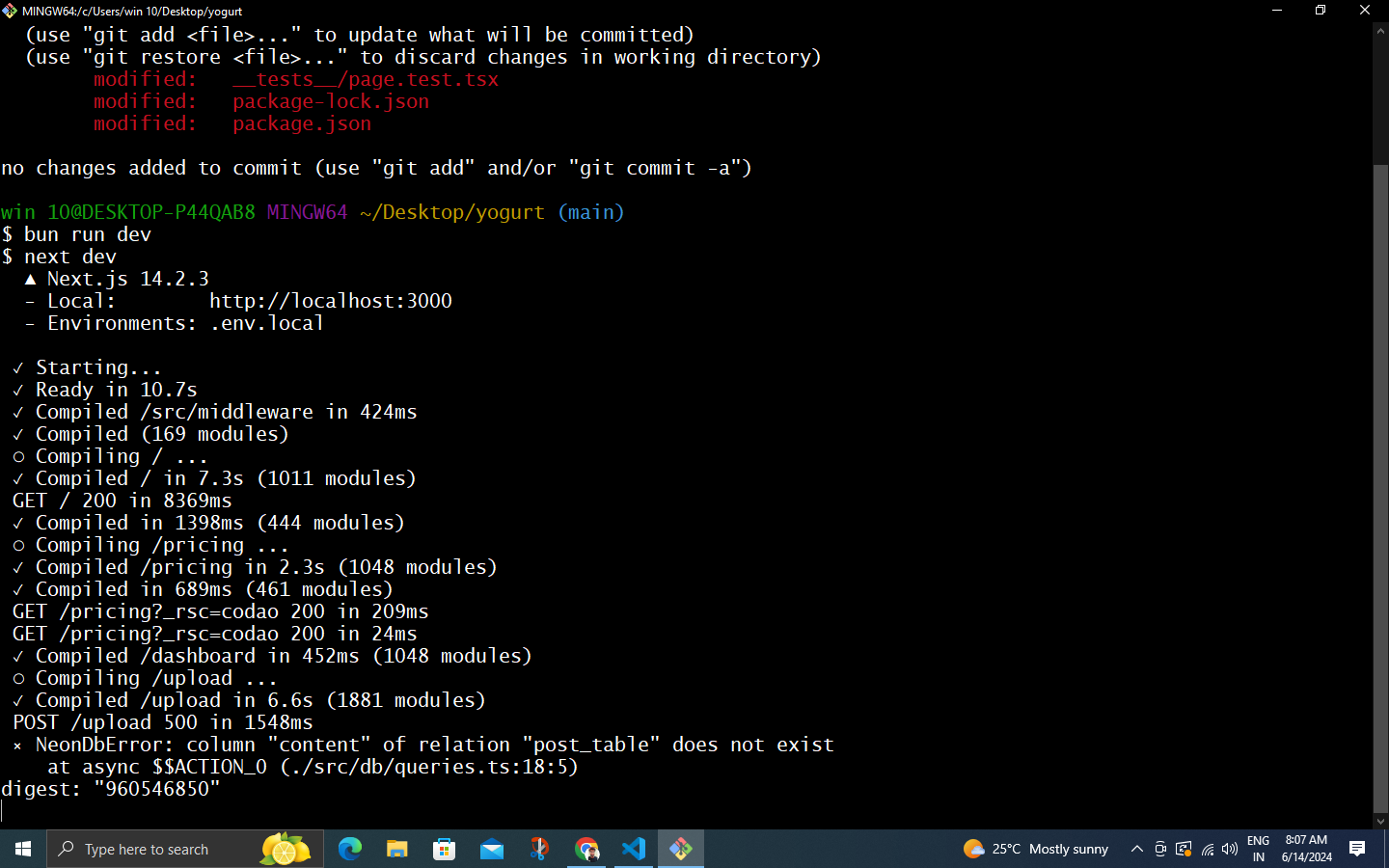This screenshot has height=868, width=1389.
Task: Click "package.json" in the modified list
Action: click(302, 123)
